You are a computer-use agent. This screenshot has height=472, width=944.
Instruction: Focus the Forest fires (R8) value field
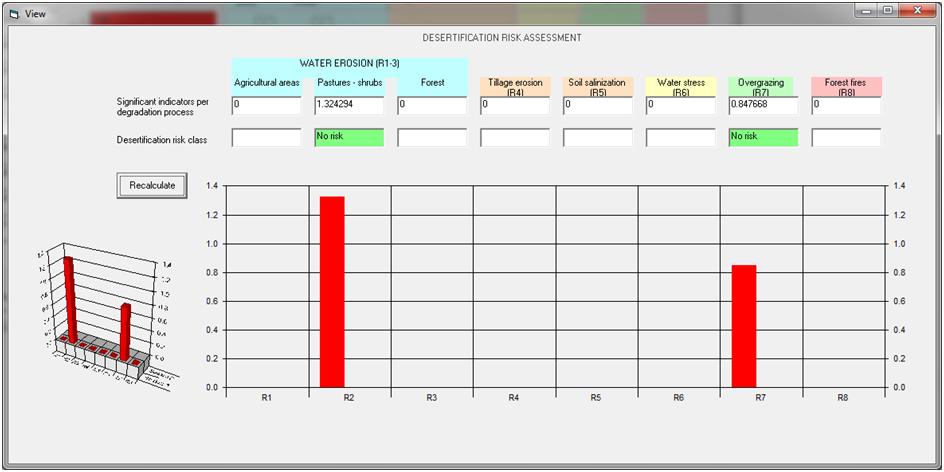coord(846,105)
